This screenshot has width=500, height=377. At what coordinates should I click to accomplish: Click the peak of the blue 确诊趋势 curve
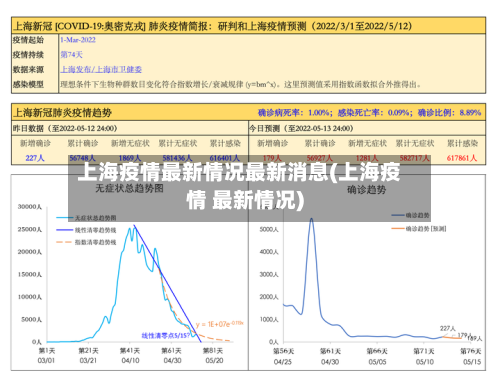pyautogui.click(x=311, y=219)
